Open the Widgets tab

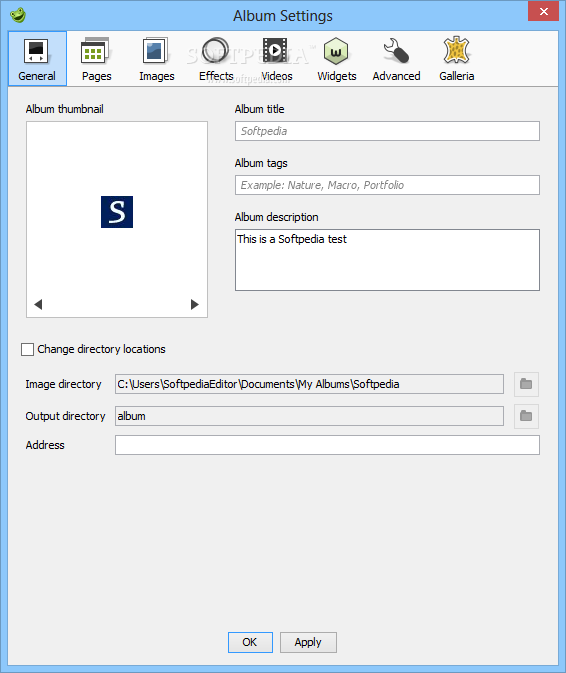[x=336, y=58]
